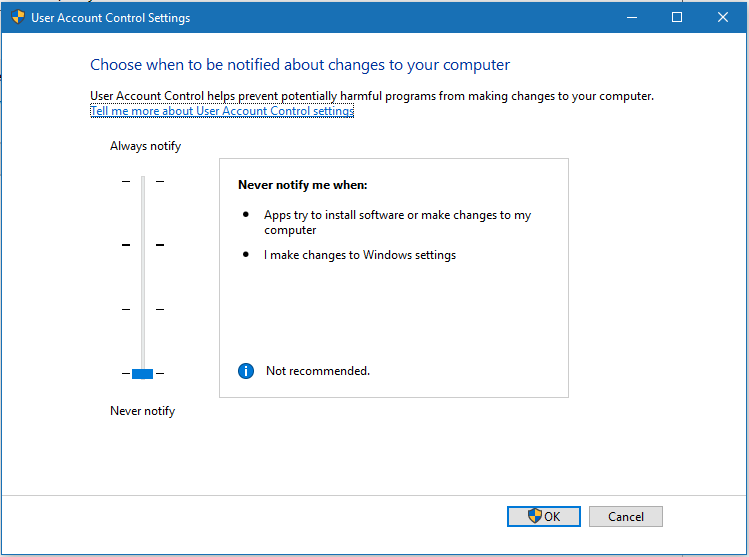Image resolution: width=749 pixels, height=557 pixels.
Task: Open Tell me more about User Account Control link
Action: pyautogui.click(x=222, y=111)
